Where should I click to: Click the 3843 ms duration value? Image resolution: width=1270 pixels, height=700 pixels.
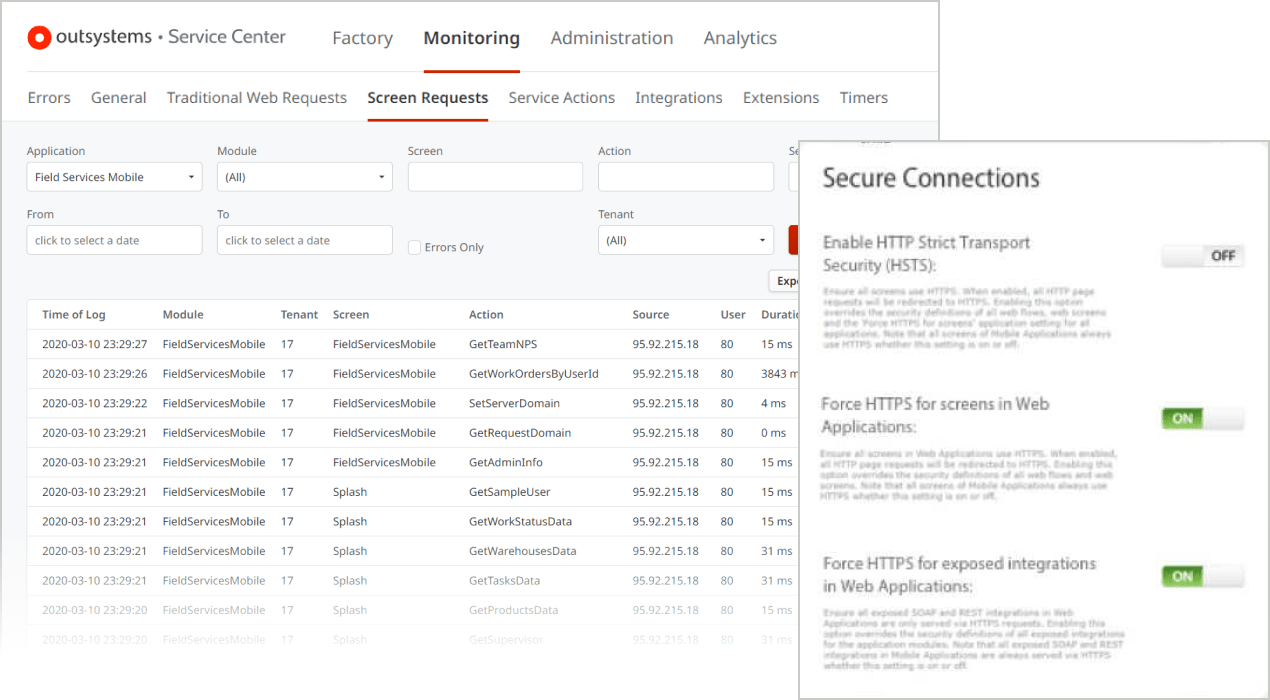[780, 374]
